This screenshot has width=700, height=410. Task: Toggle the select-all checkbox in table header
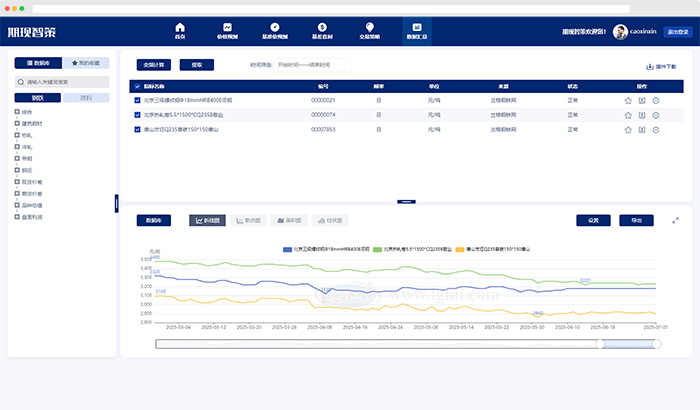pos(137,86)
